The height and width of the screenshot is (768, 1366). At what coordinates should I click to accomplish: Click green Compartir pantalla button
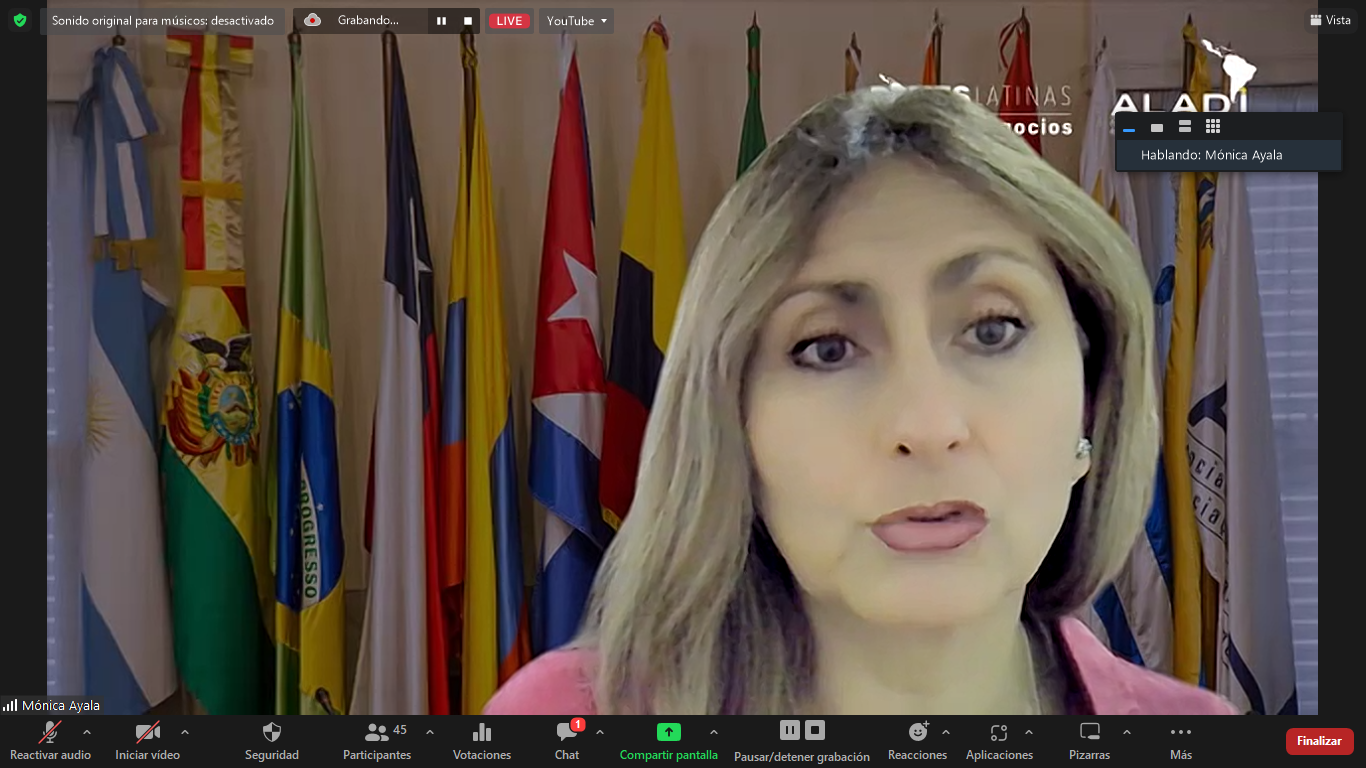669,742
